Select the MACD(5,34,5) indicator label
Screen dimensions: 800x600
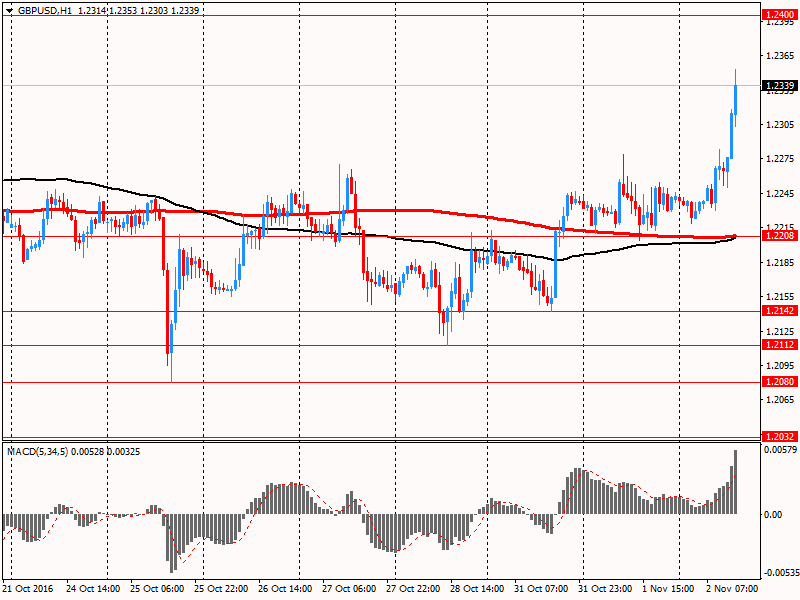click(x=38, y=452)
